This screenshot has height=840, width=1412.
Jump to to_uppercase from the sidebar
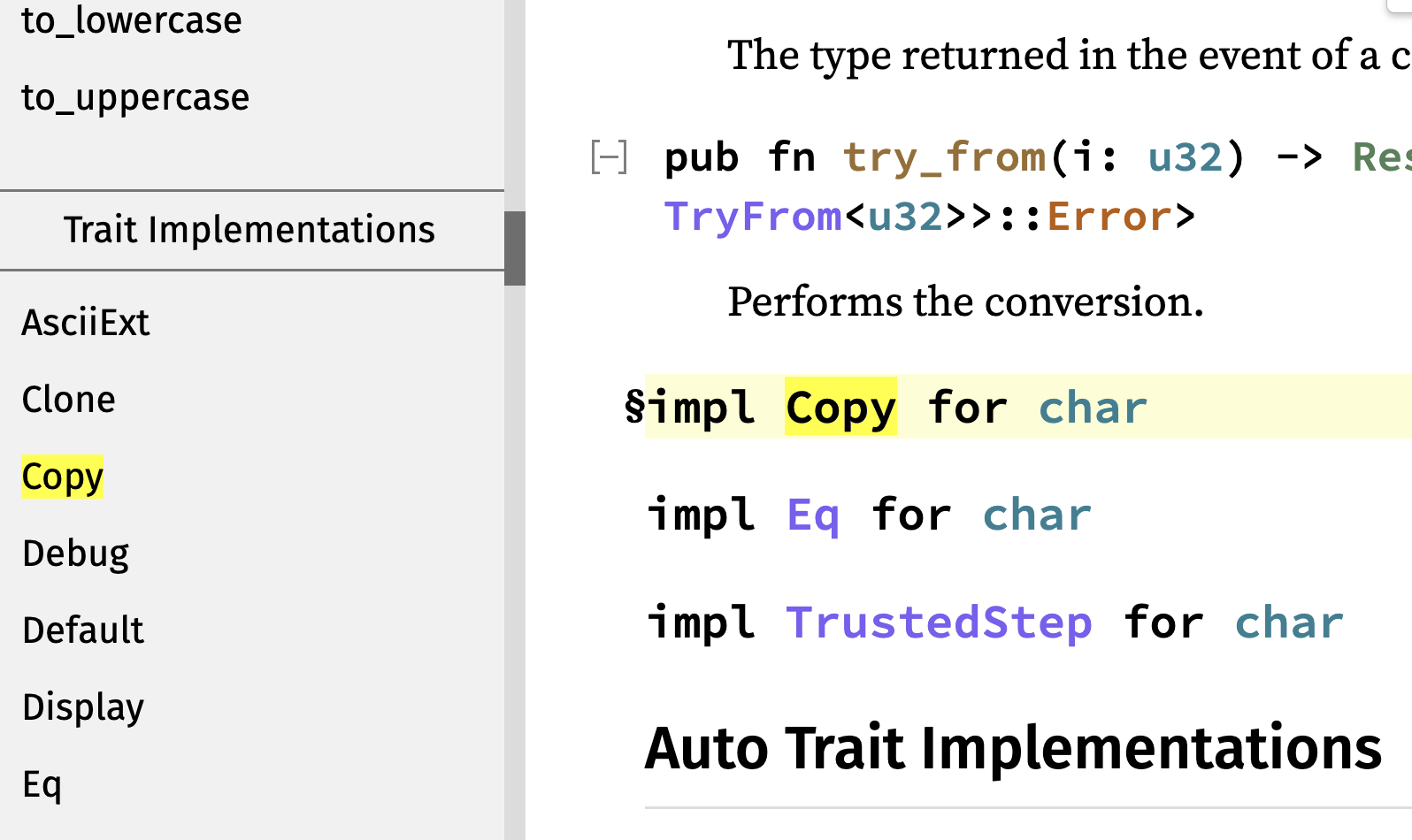(x=134, y=97)
